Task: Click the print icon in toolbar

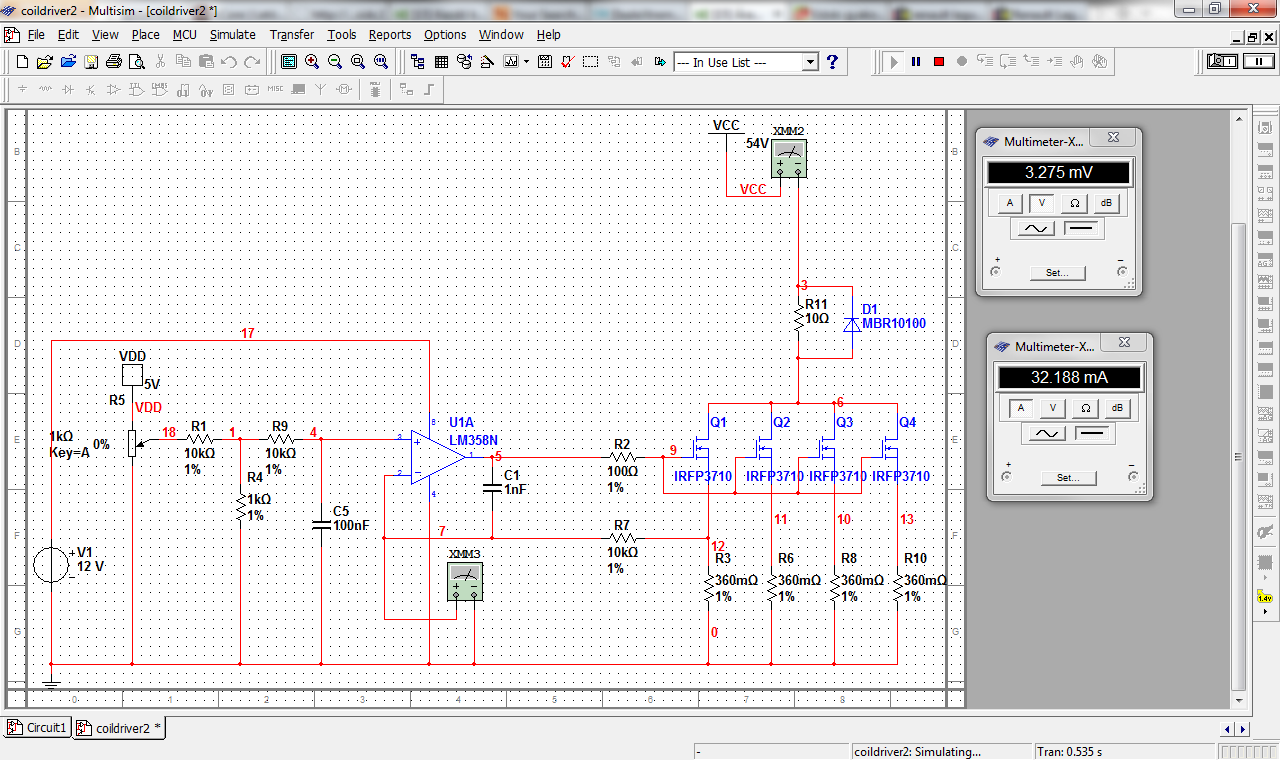Action: tap(114, 61)
